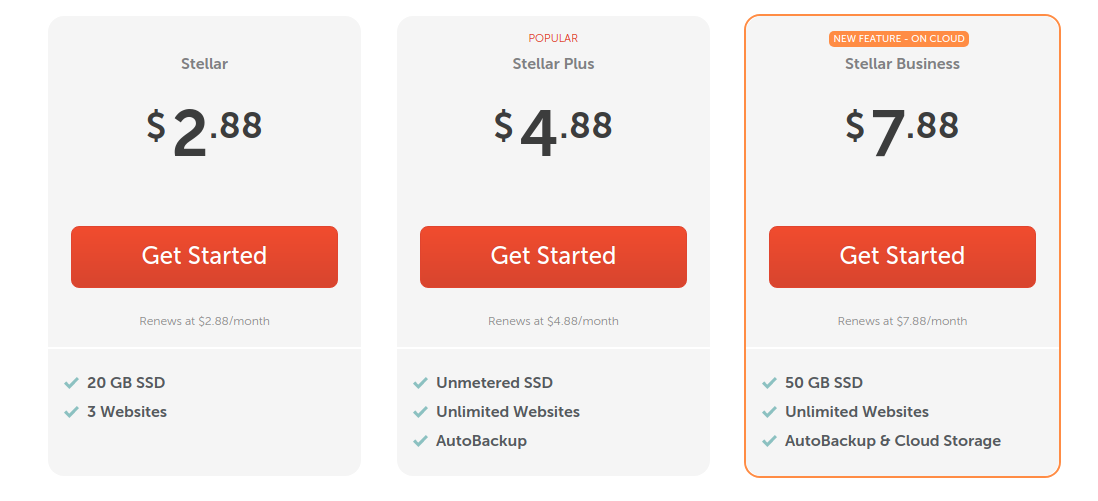Get started with the Stellar Plus plan

coord(553,256)
